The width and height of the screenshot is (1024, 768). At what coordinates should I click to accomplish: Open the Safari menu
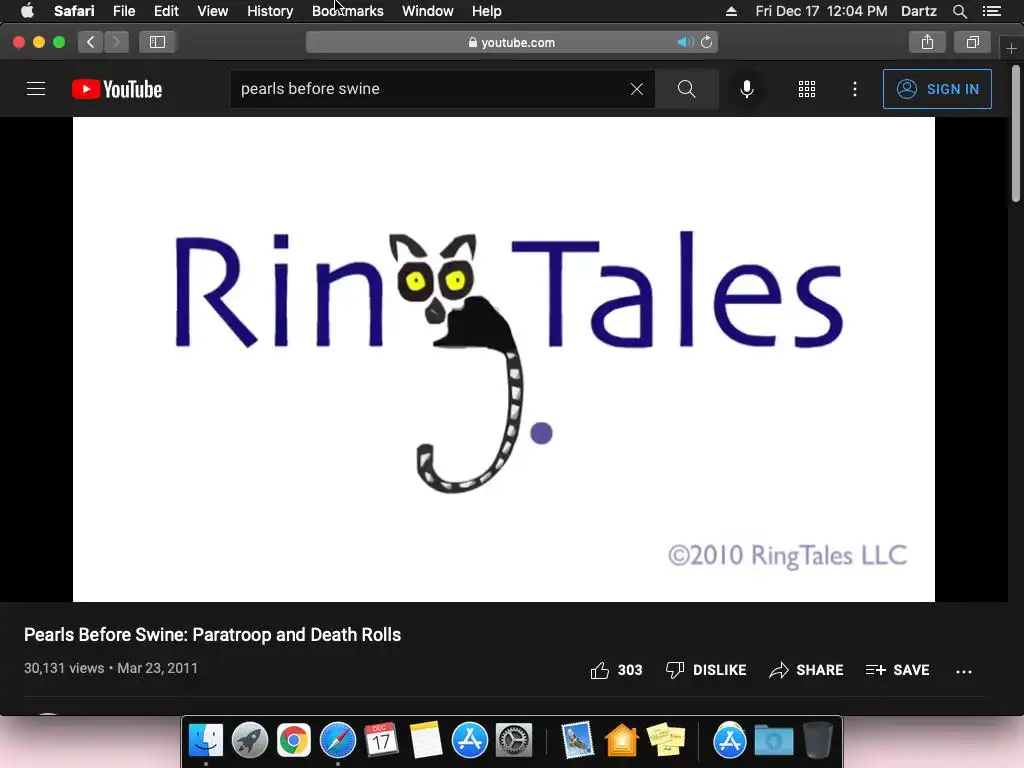[x=74, y=11]
